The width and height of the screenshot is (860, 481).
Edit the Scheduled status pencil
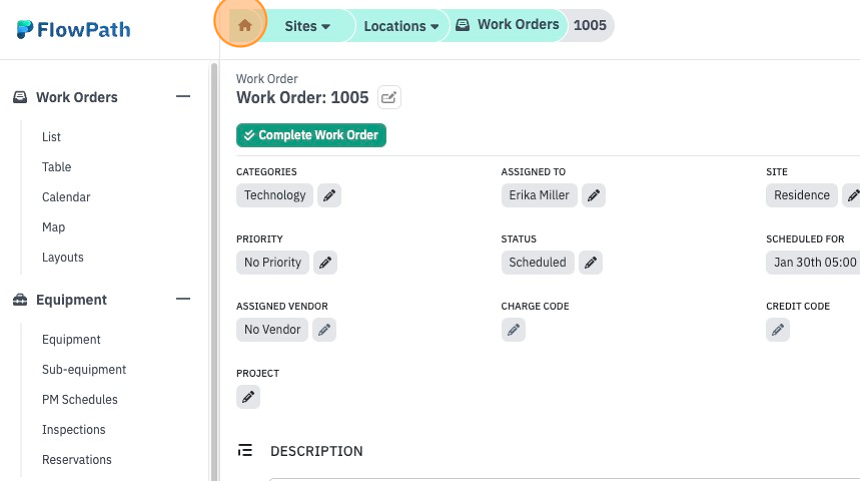(x=590, y=263)
